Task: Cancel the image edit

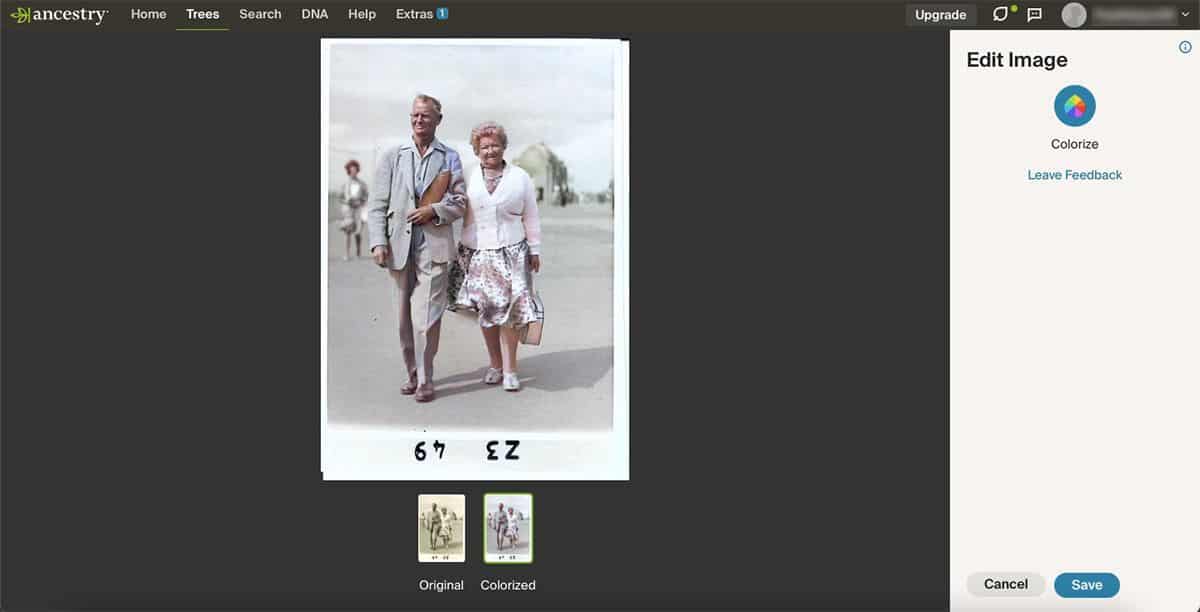Action: point(1005,584)
